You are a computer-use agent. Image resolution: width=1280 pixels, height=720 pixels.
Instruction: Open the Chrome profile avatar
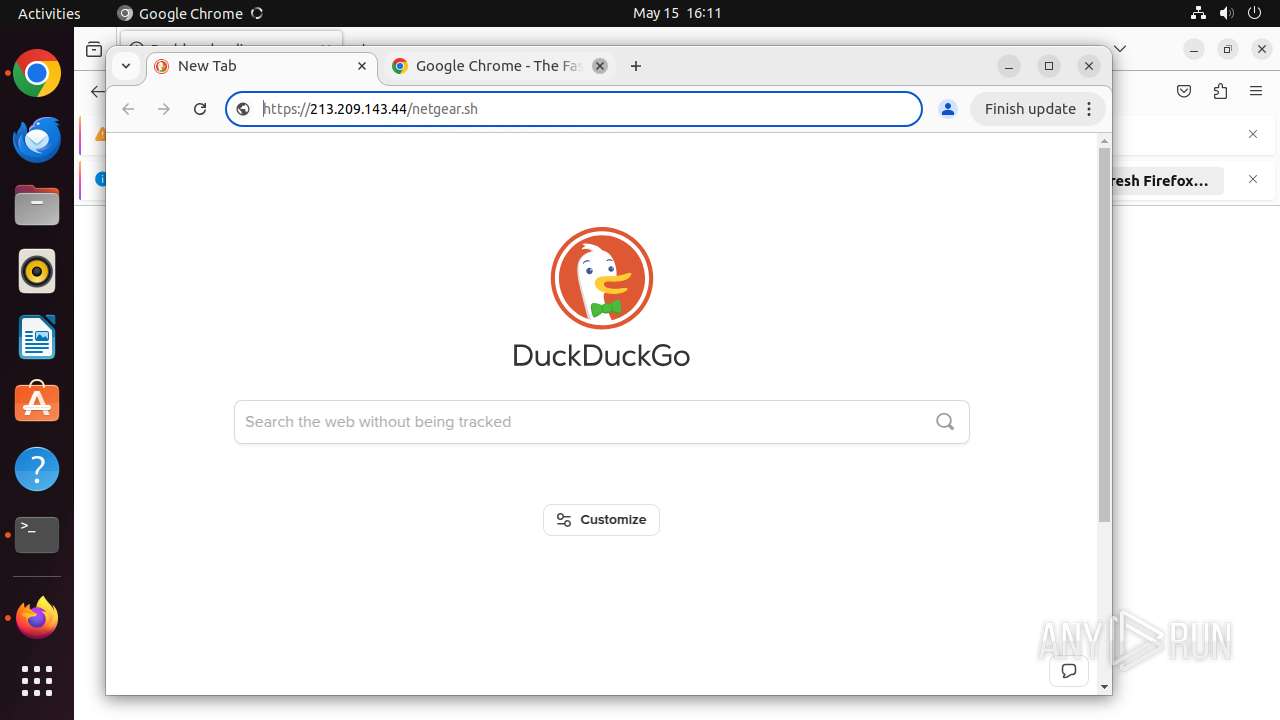tap(948, 109)
